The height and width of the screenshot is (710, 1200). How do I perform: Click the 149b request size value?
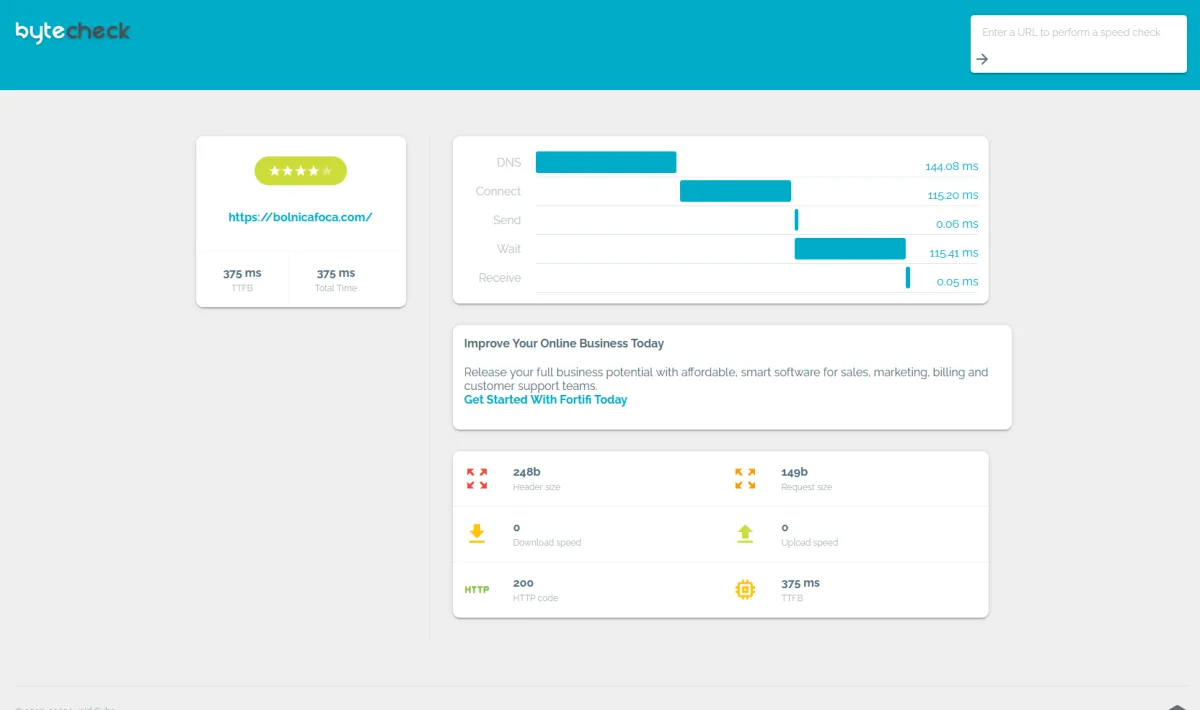coord(794,472)
